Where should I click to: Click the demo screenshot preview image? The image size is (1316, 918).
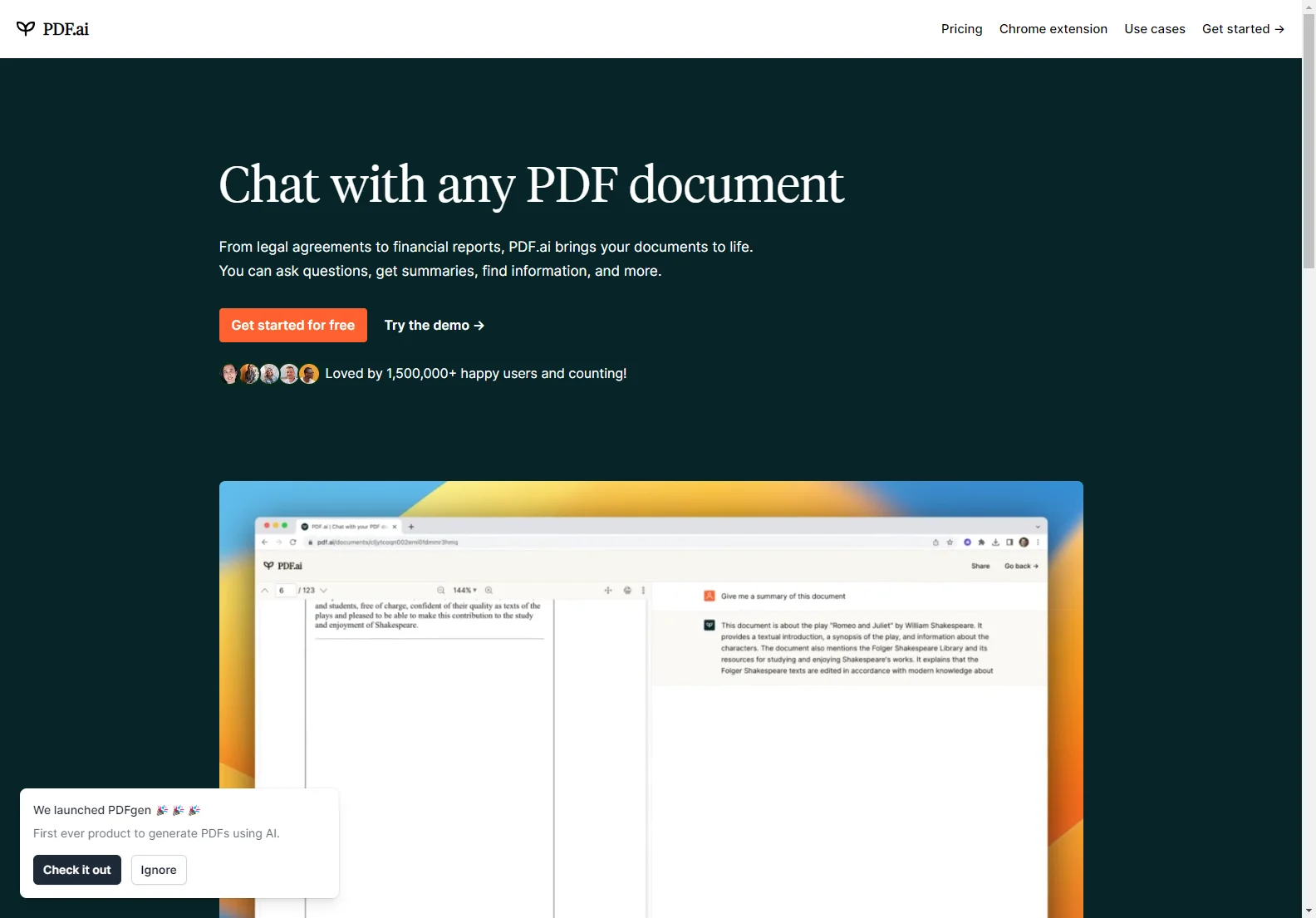[x=651, y=700]
